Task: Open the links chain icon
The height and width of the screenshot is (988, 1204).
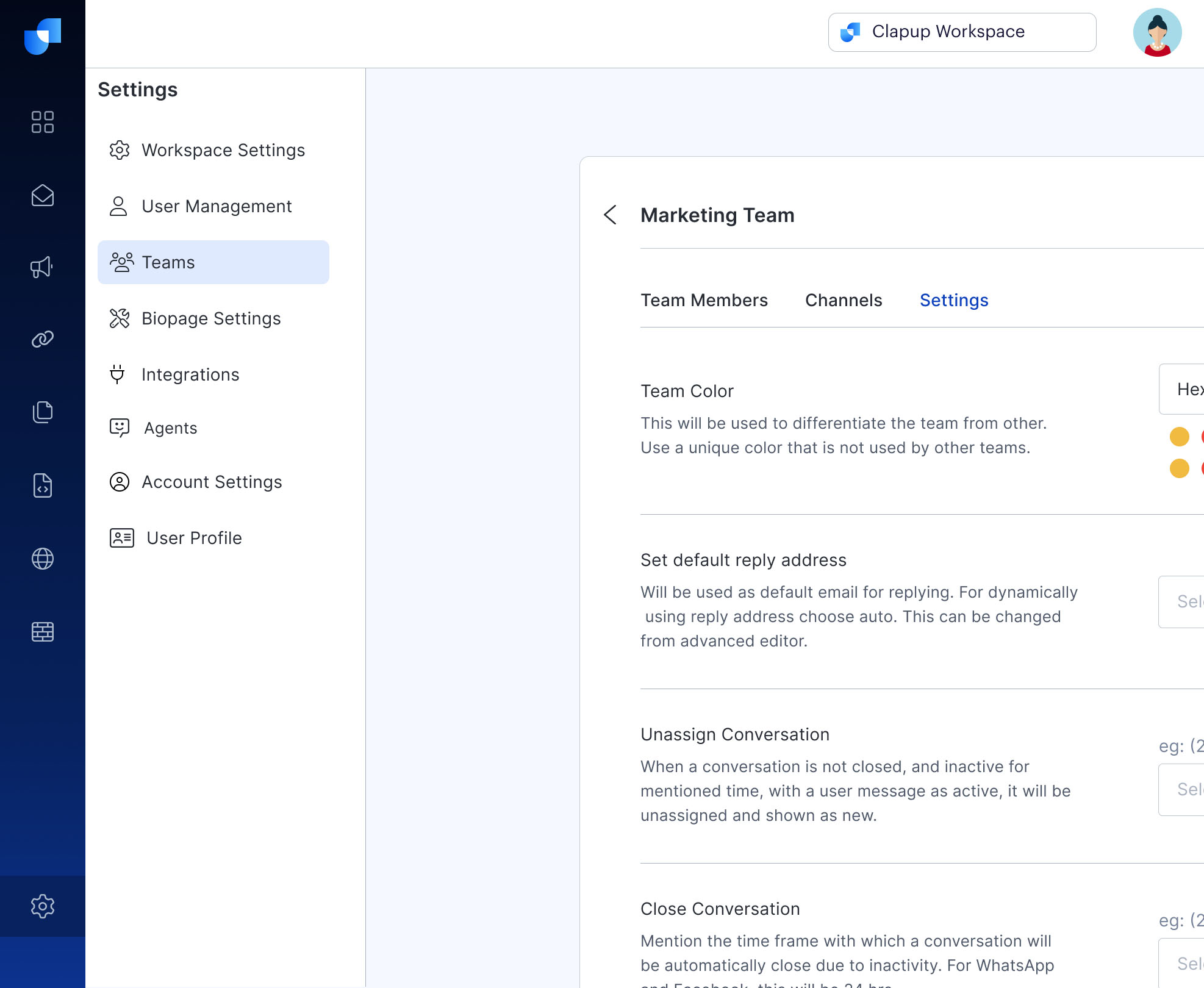Action: click(43, 339)
